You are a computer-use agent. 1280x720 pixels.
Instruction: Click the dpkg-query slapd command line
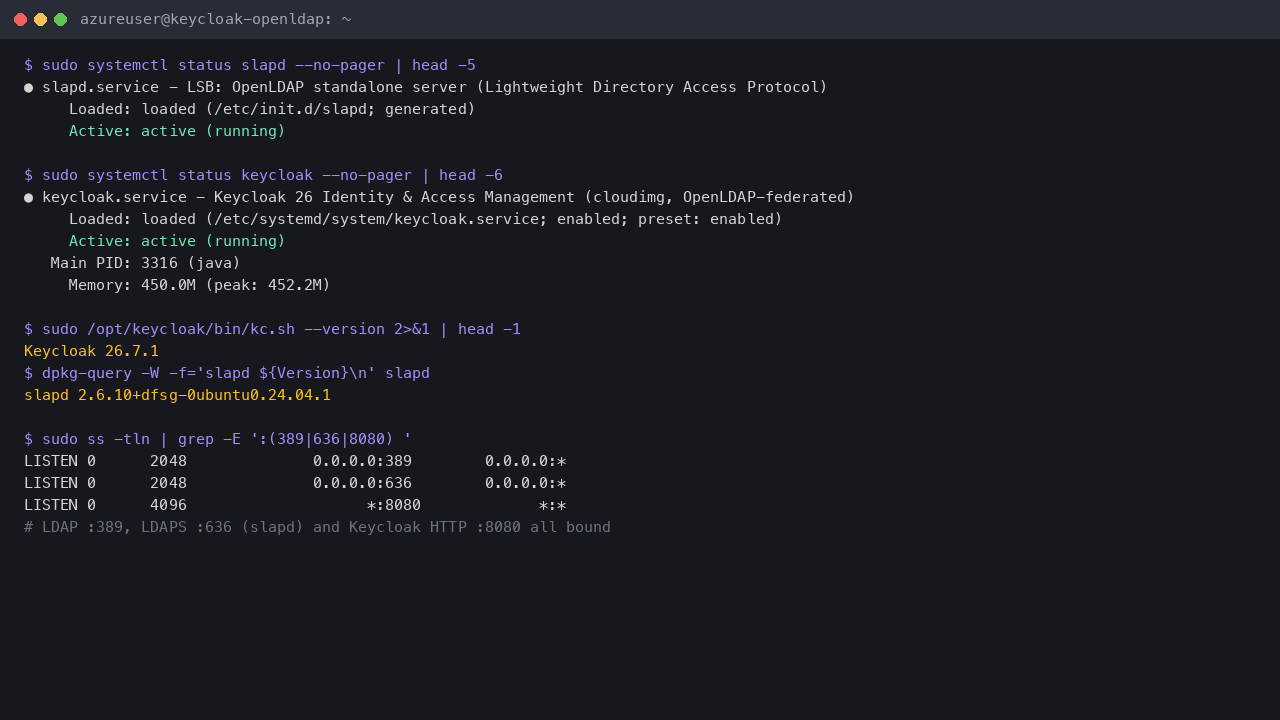[x=227, y=373]
